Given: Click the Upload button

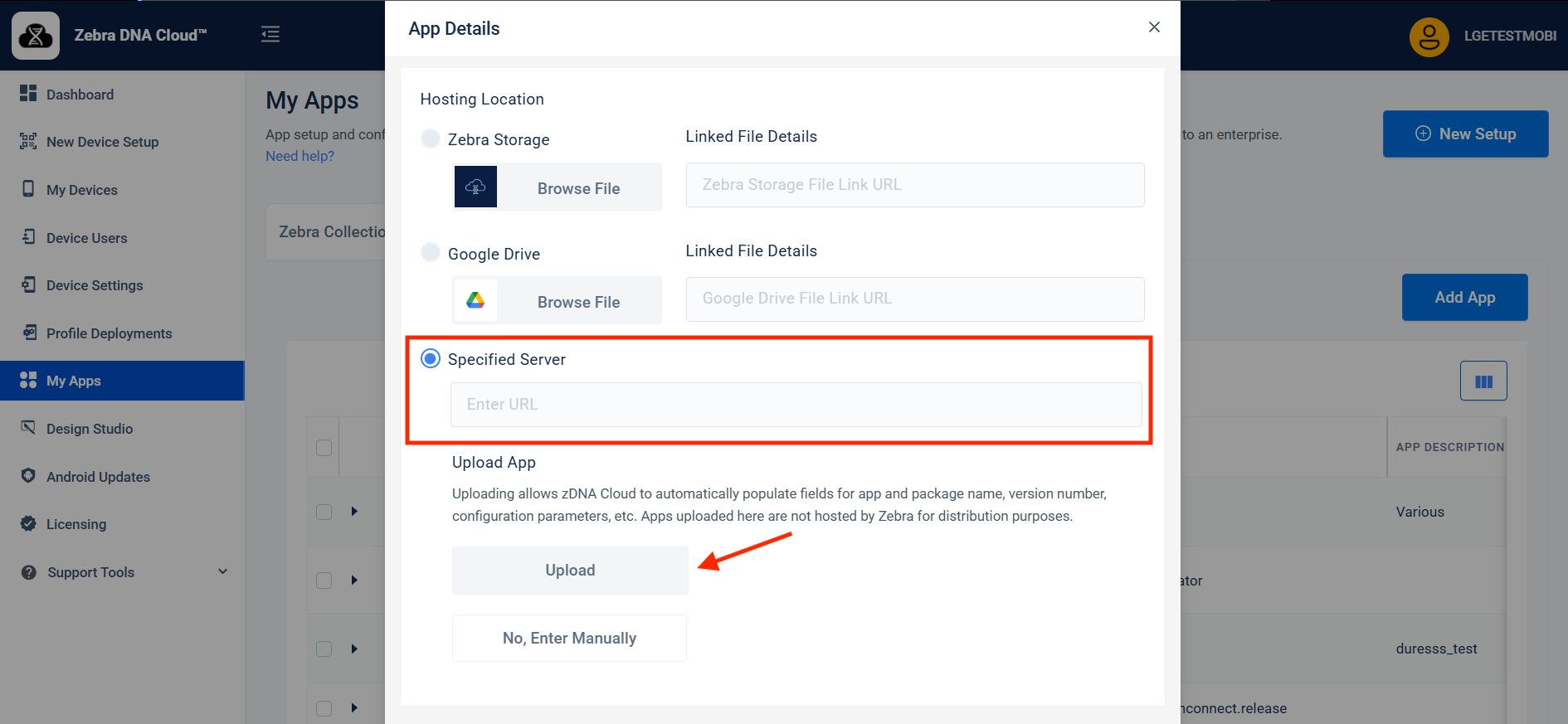Looking at the screenshot, I should (570, 571).
